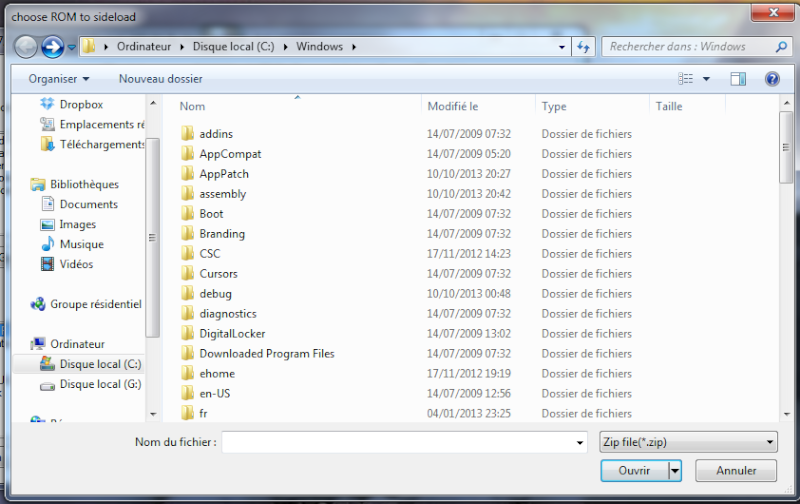800x504 pixels.
Task: Select Ordinateur in the address breadcrumb
Action: pyautogui.click(x=144, y=46)
